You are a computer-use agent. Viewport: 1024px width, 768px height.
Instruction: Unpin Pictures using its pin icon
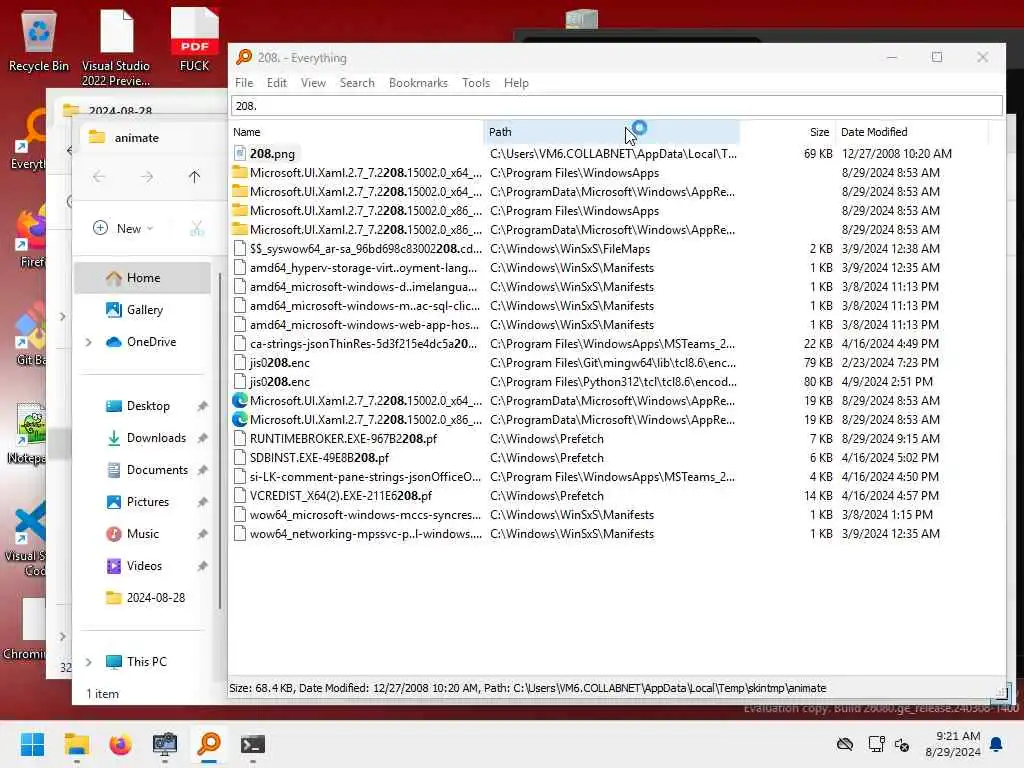pyautogui.click(x=202, y=502)
